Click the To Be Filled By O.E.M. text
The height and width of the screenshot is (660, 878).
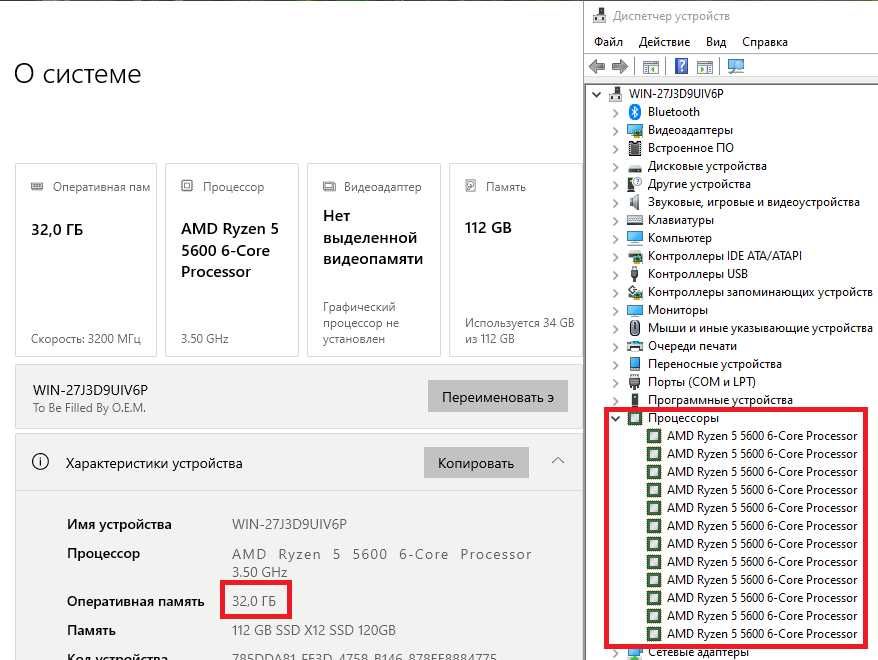(x=90, y=408)
